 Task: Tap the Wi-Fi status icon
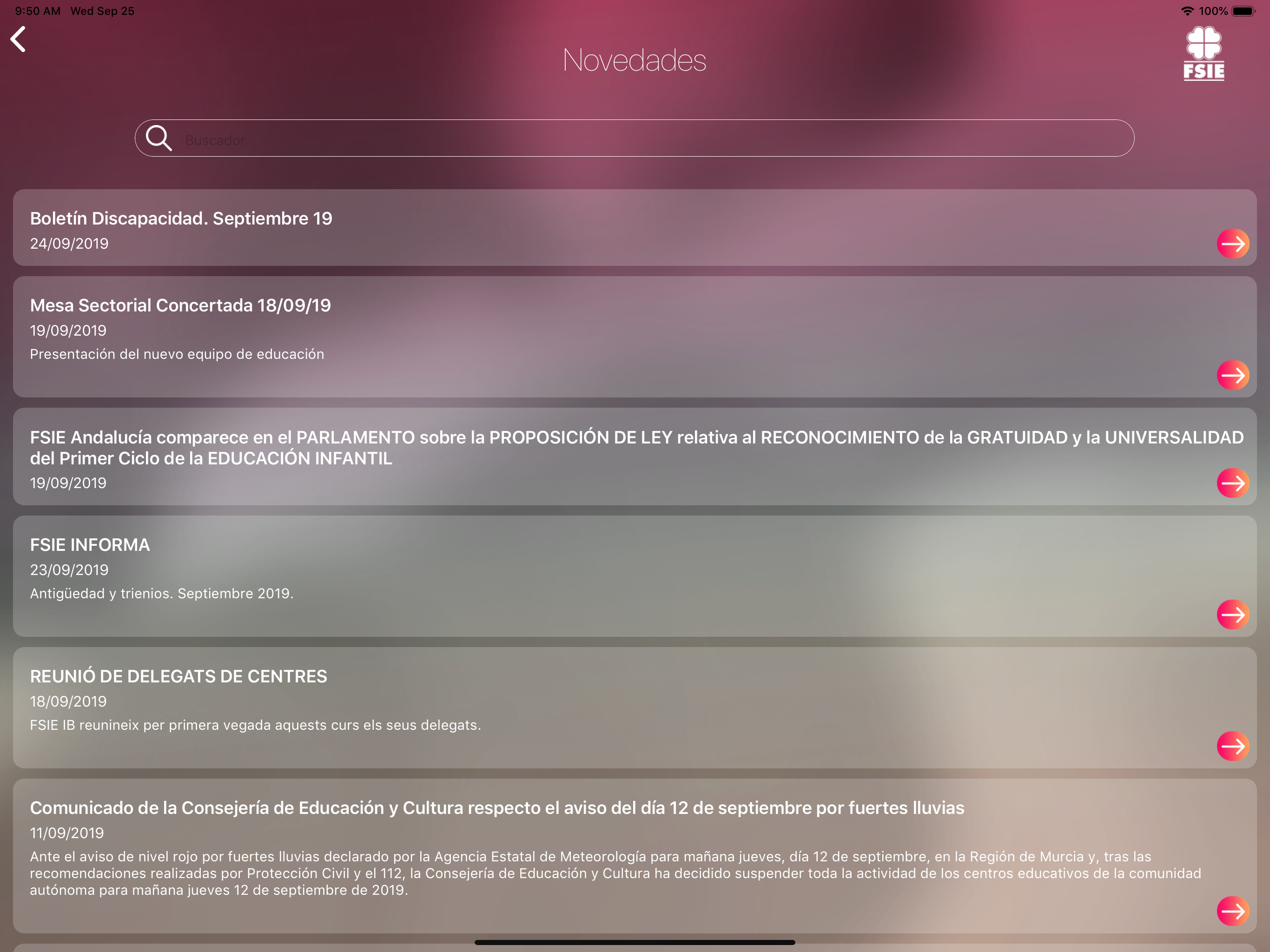pos(1187,11)
